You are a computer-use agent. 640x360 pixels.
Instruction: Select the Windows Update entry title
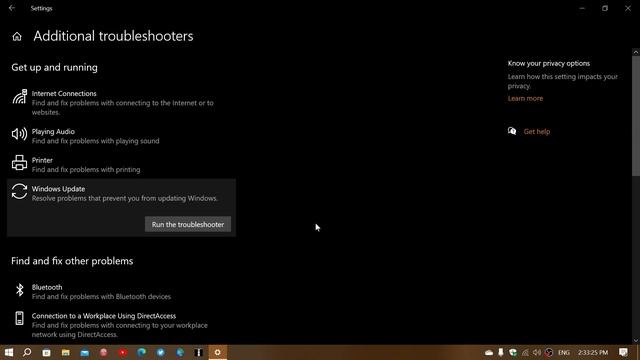click(58, 189)
